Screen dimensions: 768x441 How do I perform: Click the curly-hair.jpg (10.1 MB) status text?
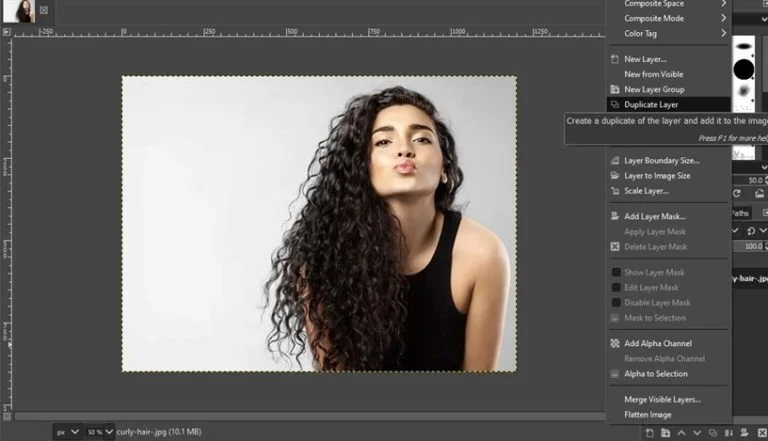tap(159, 432)
